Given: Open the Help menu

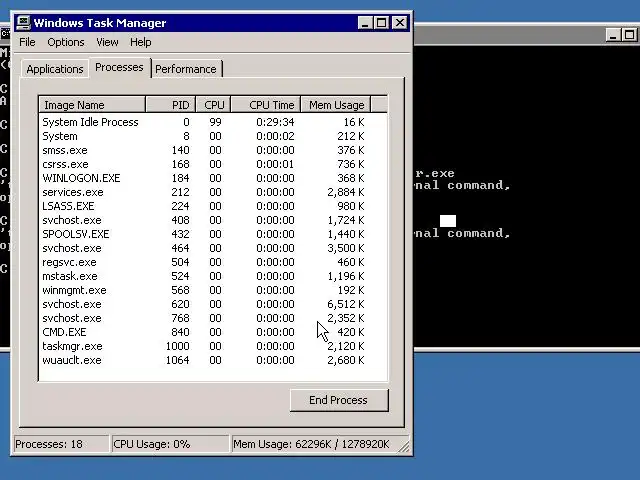Looking at the screenshot, I should [141, 42].
